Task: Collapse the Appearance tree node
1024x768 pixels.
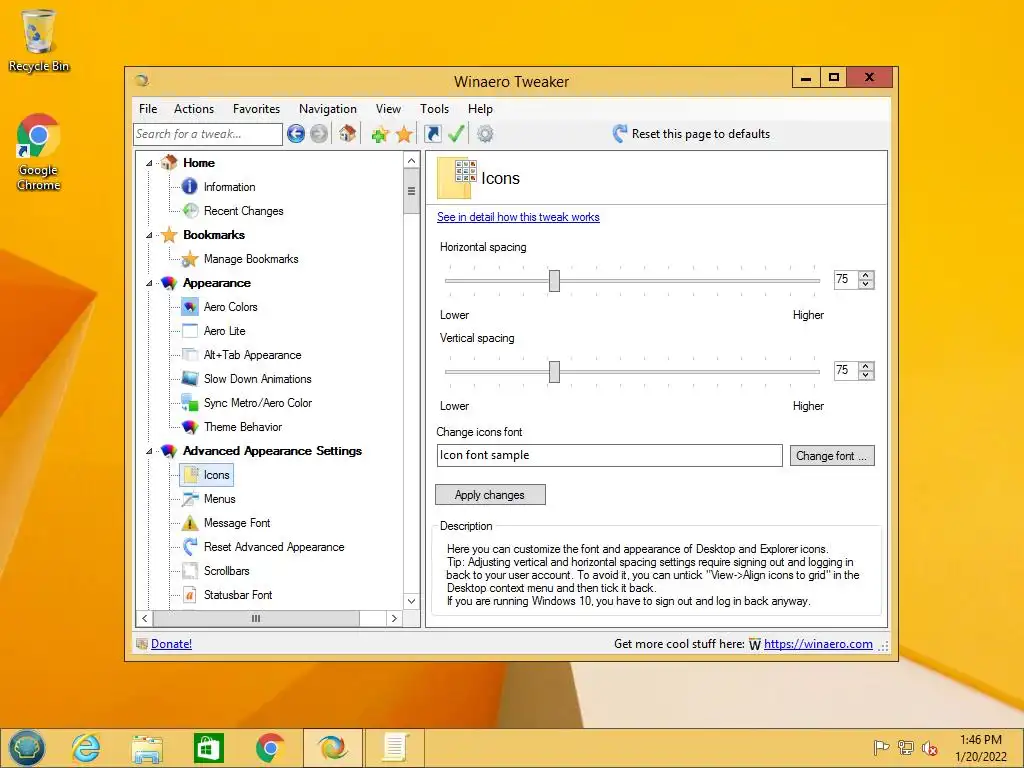Action: [x=149, y=283]
